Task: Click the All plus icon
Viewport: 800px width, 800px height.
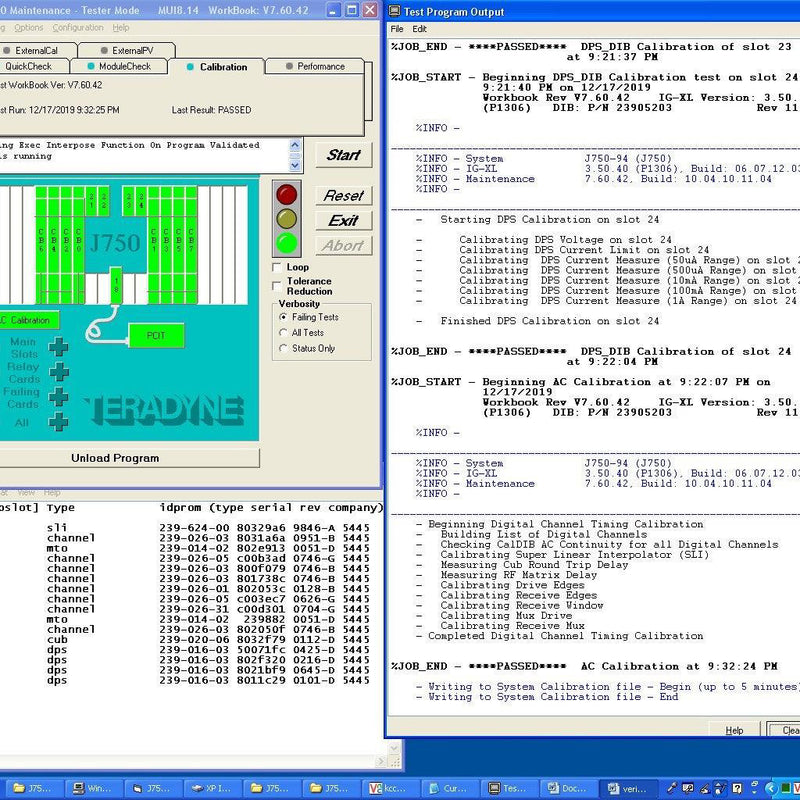Action: click(x=59, y=422)
